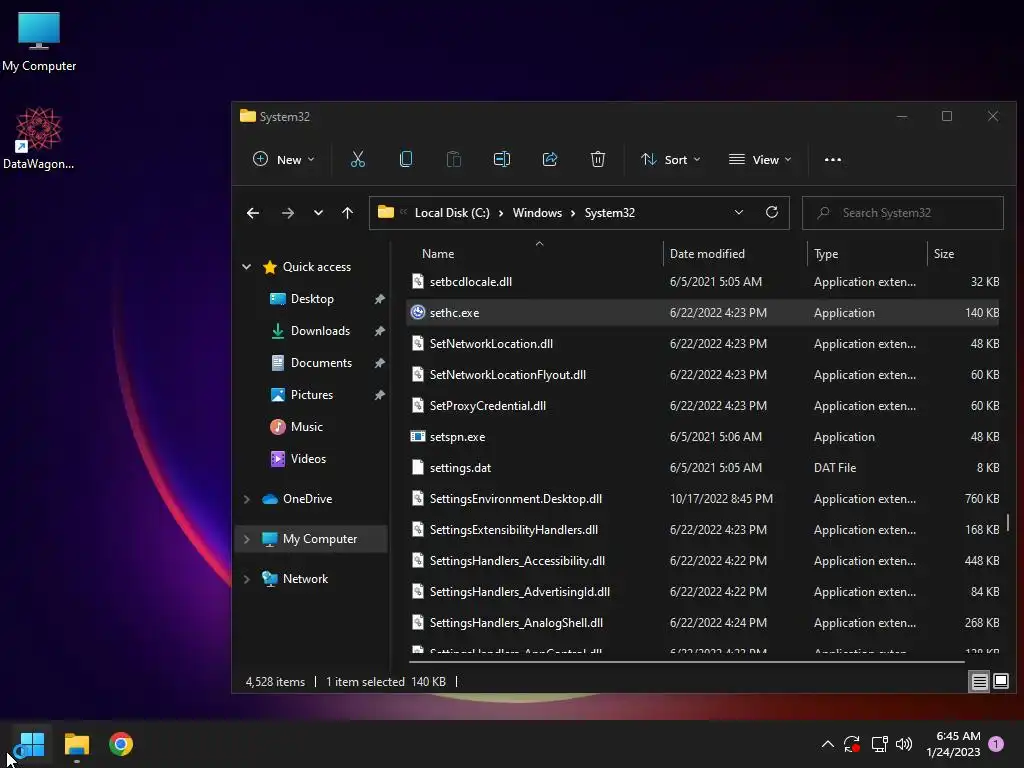Image resolution: width=1024 pixels, height=768 pixels.
Task: Click System32 in the address breadcrumb
Action: pyautogui.click(x=609, y=213)
